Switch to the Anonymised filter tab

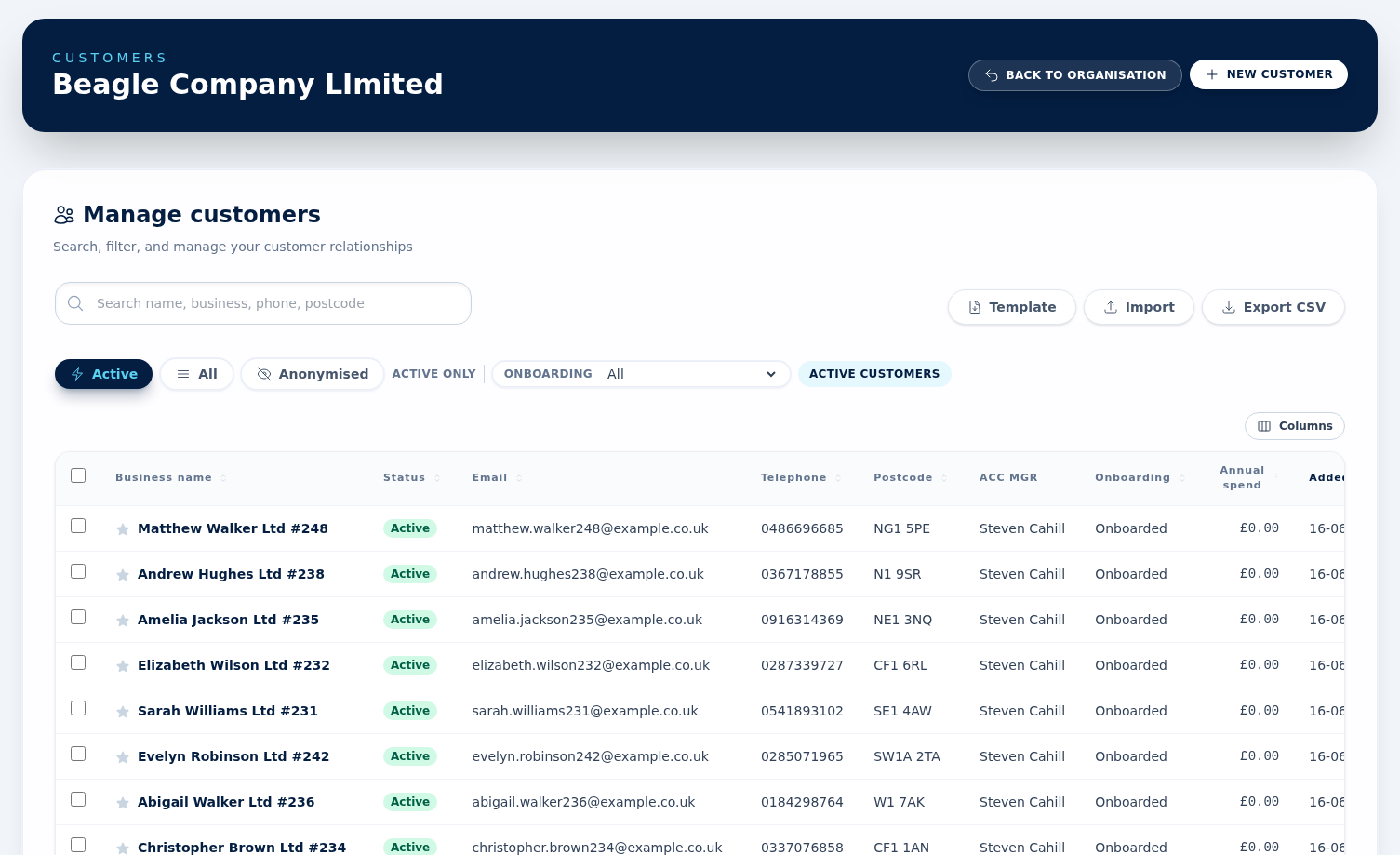tap(313, 374)
